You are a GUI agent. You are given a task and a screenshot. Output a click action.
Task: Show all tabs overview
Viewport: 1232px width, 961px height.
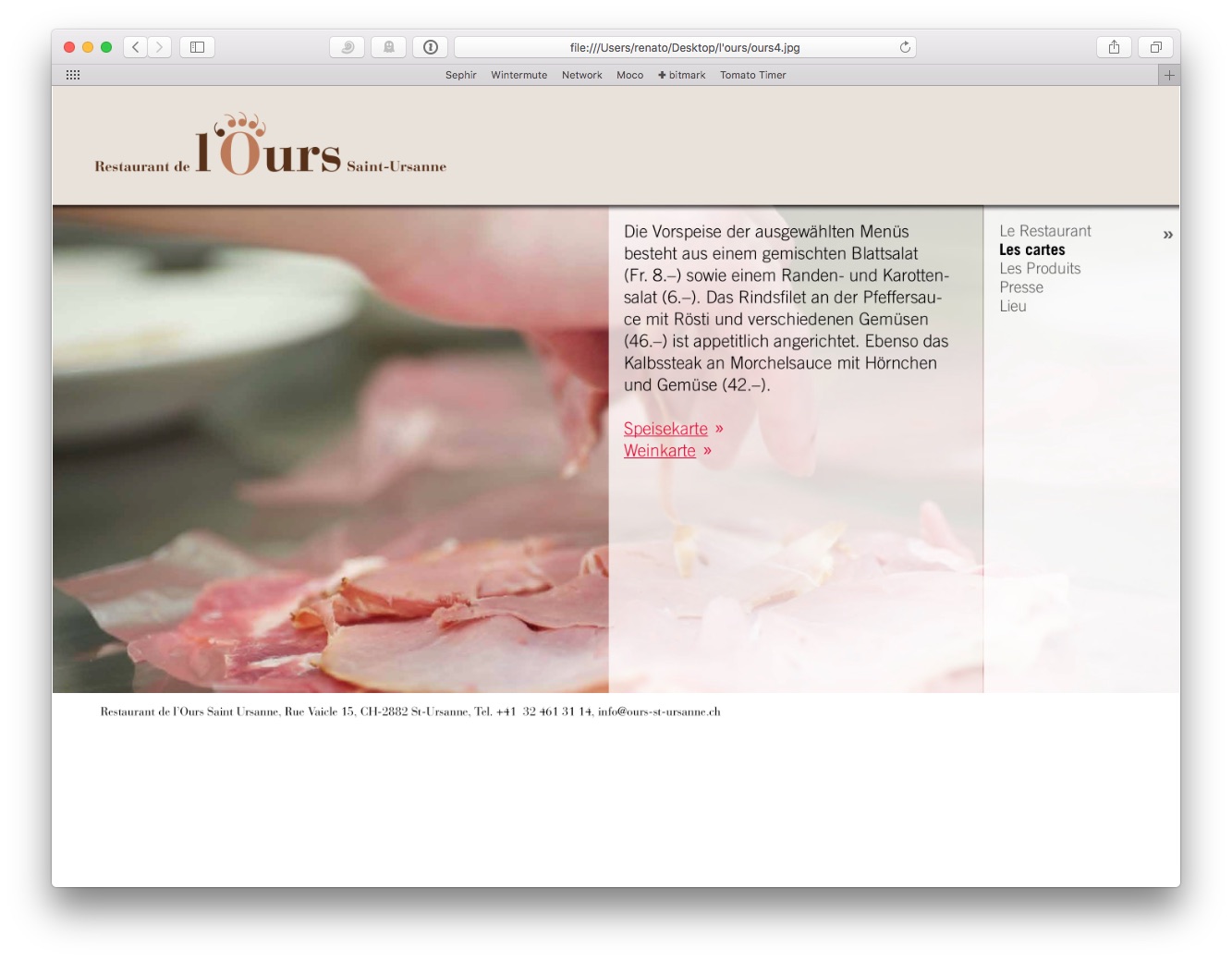coord(1155,47)
